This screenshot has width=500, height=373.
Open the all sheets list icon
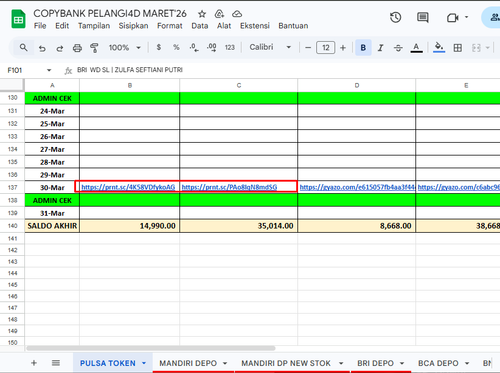[56, 363]
